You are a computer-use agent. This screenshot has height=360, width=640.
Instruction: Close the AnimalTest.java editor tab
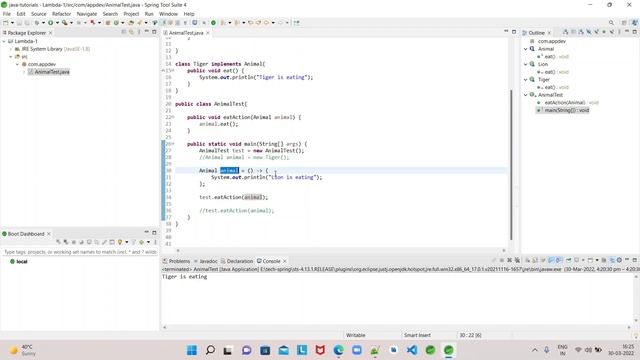click(208, 33)
